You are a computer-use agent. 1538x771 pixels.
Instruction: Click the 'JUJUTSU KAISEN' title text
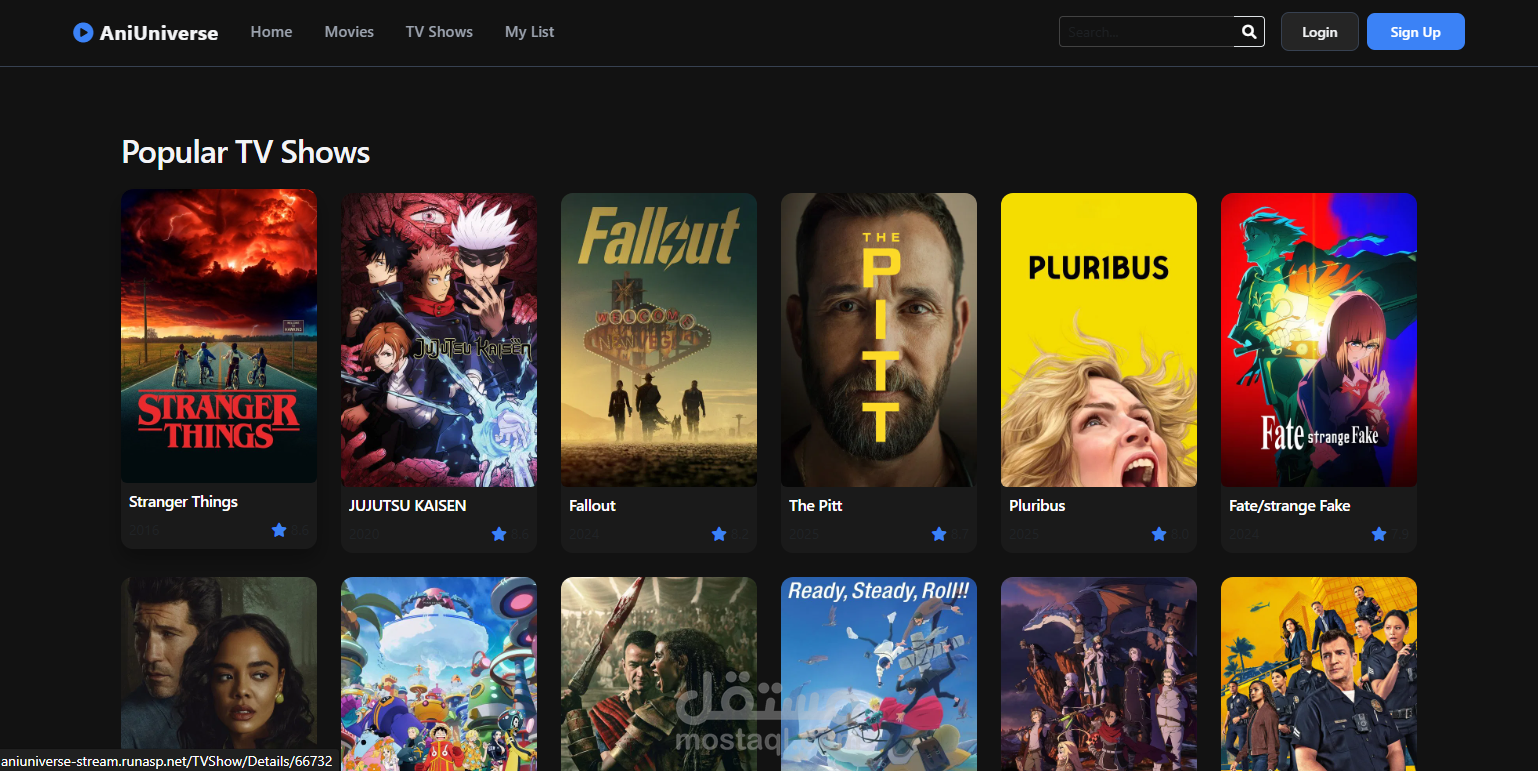click(407, 506)
